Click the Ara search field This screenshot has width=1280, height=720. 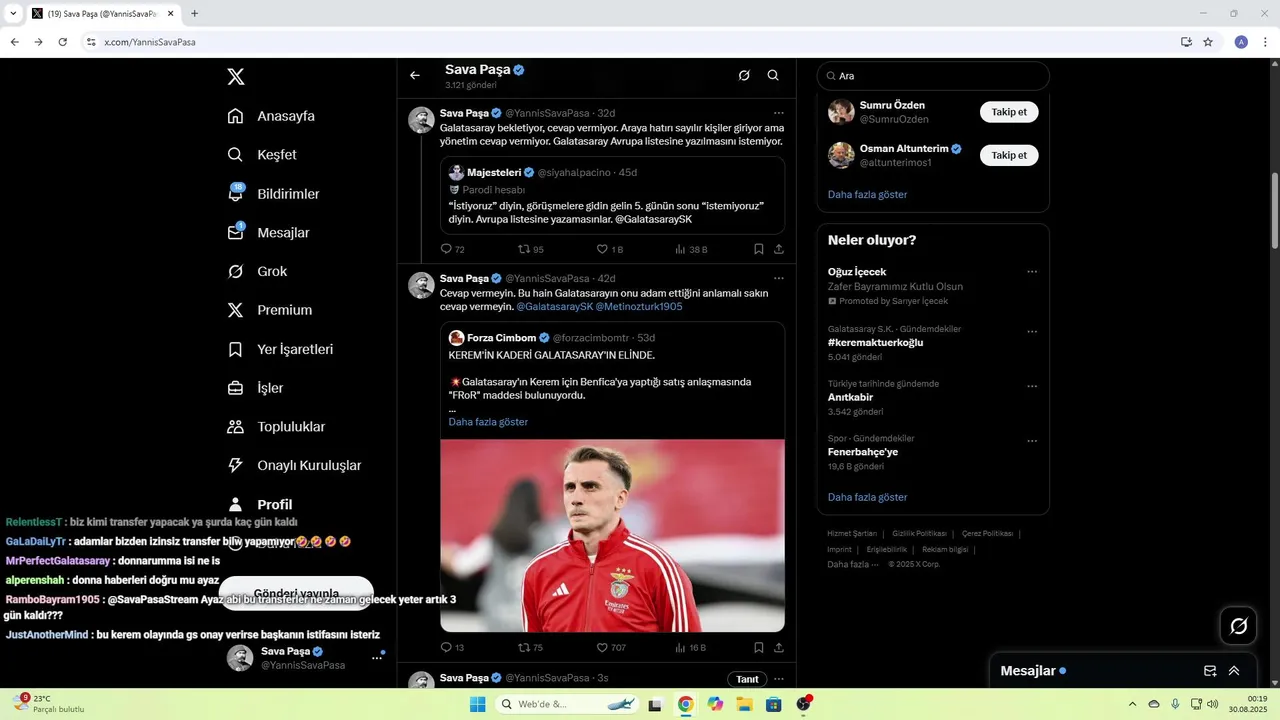tap(933, 76)
